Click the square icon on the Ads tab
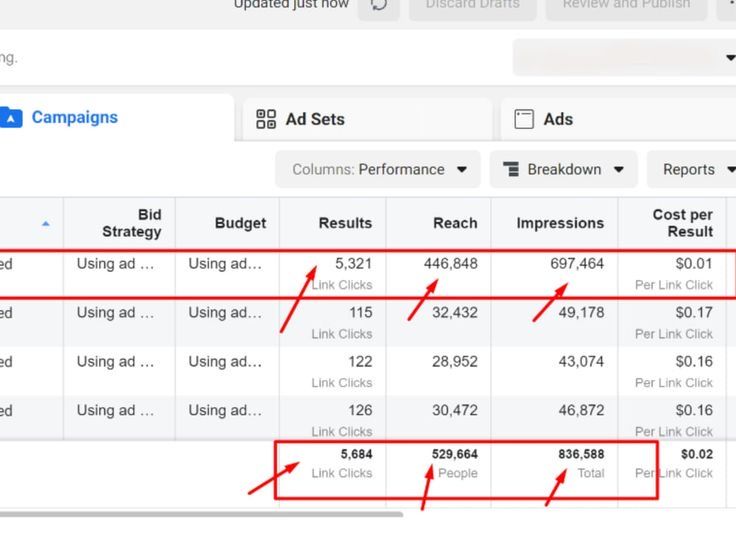 click(524, 119)
